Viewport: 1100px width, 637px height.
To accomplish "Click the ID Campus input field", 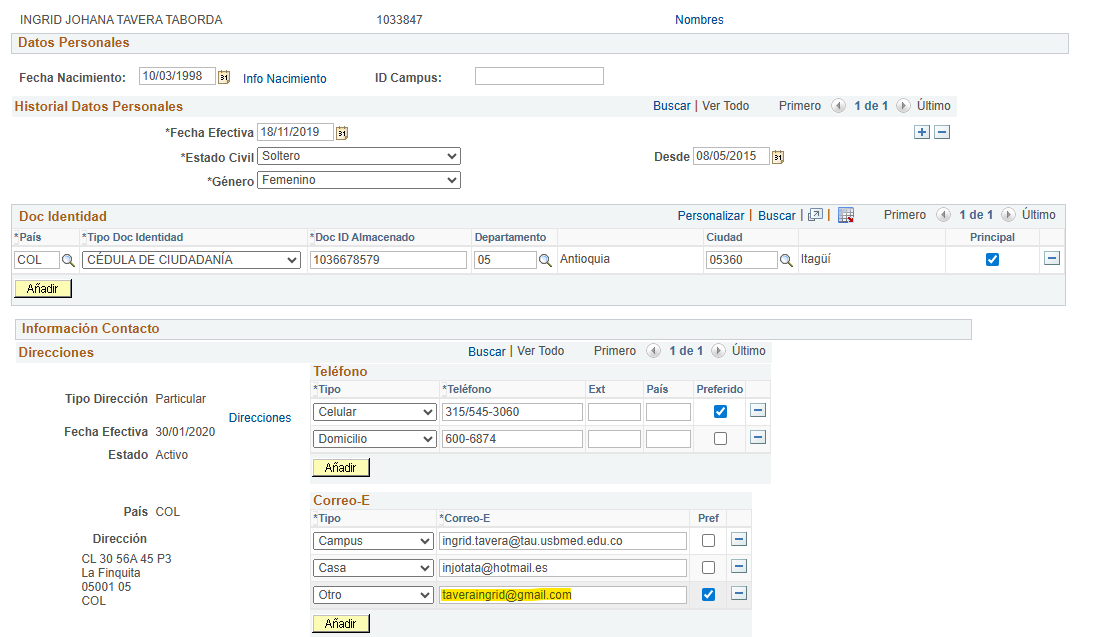I will 539,76.
